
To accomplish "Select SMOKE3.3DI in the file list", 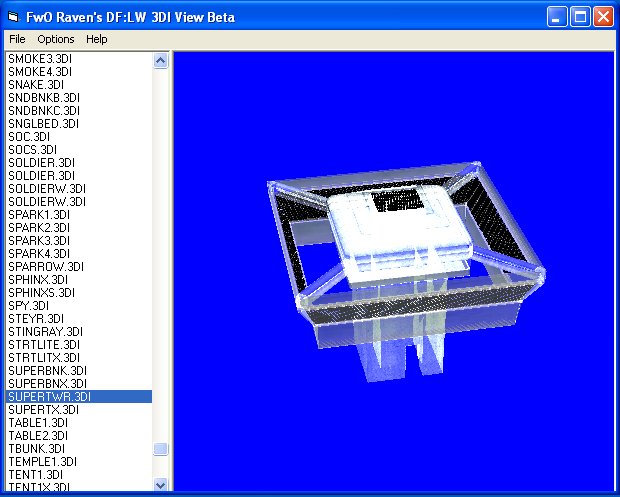I will 40,59.
